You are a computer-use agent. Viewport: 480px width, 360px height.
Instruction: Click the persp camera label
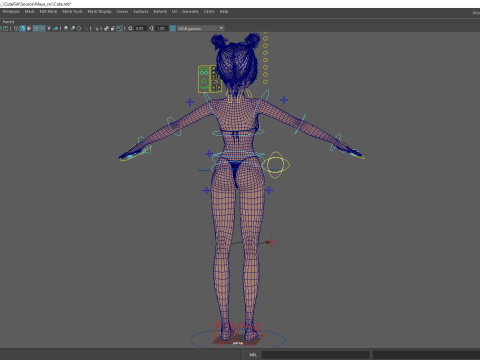click(238, 343)
